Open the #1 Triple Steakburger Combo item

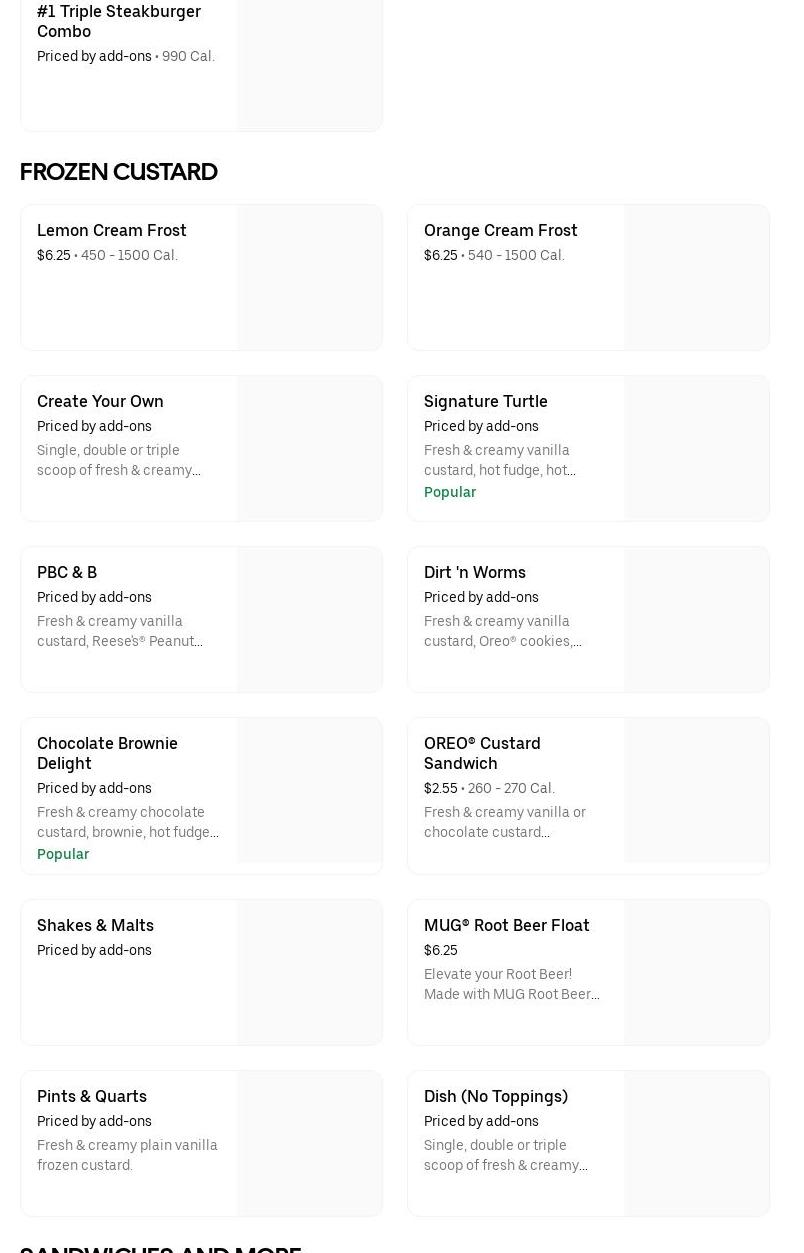(x=118, y=21)
